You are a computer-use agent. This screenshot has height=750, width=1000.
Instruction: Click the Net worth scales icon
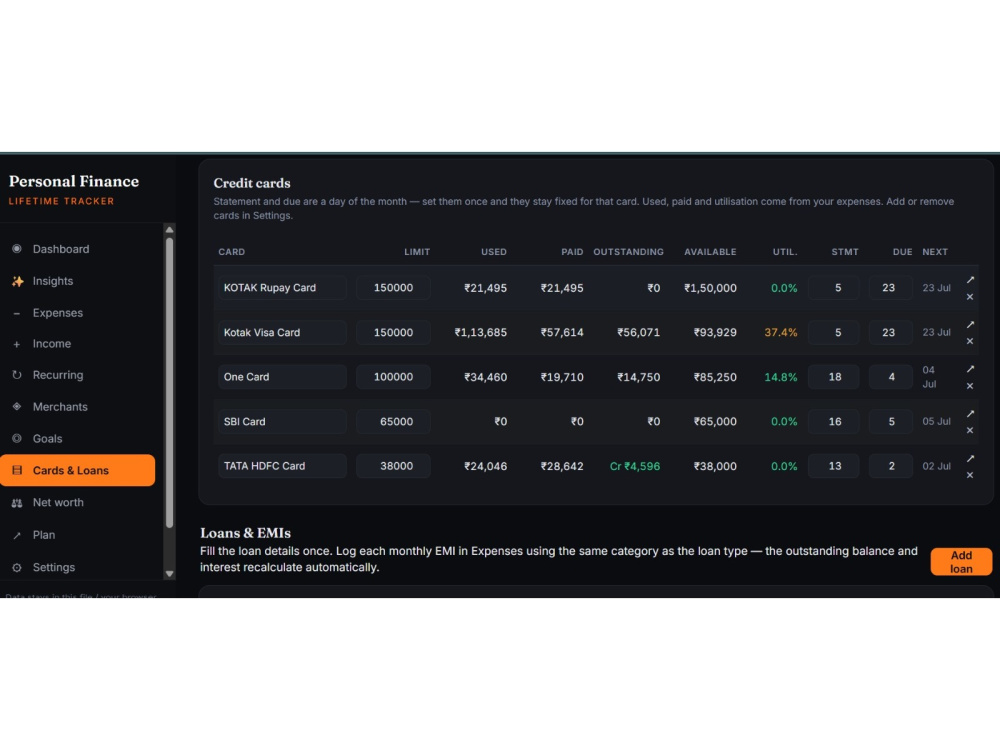(17, 503)
